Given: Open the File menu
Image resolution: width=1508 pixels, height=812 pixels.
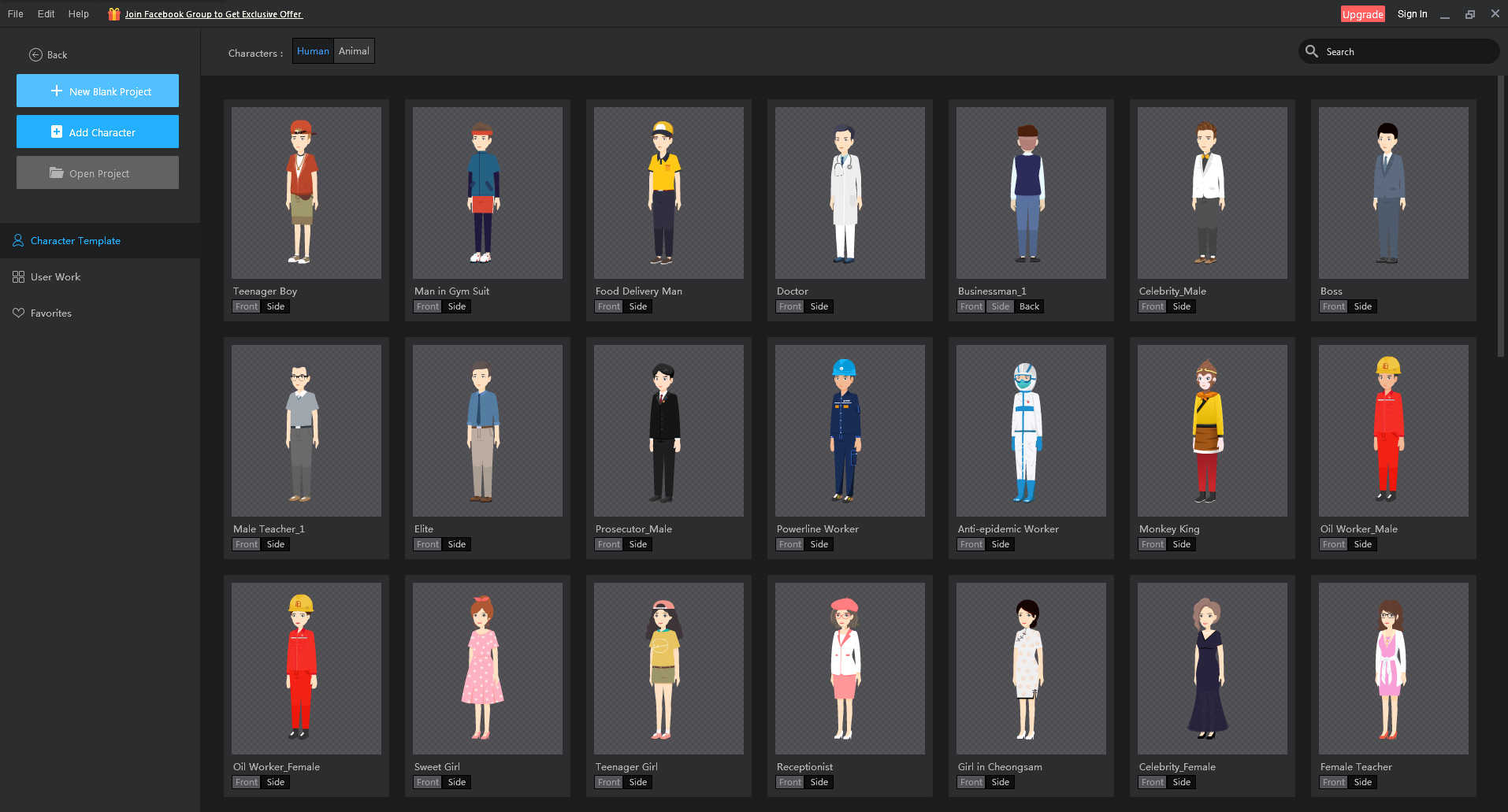Looking at the screenshot, I should pos(16,14).
